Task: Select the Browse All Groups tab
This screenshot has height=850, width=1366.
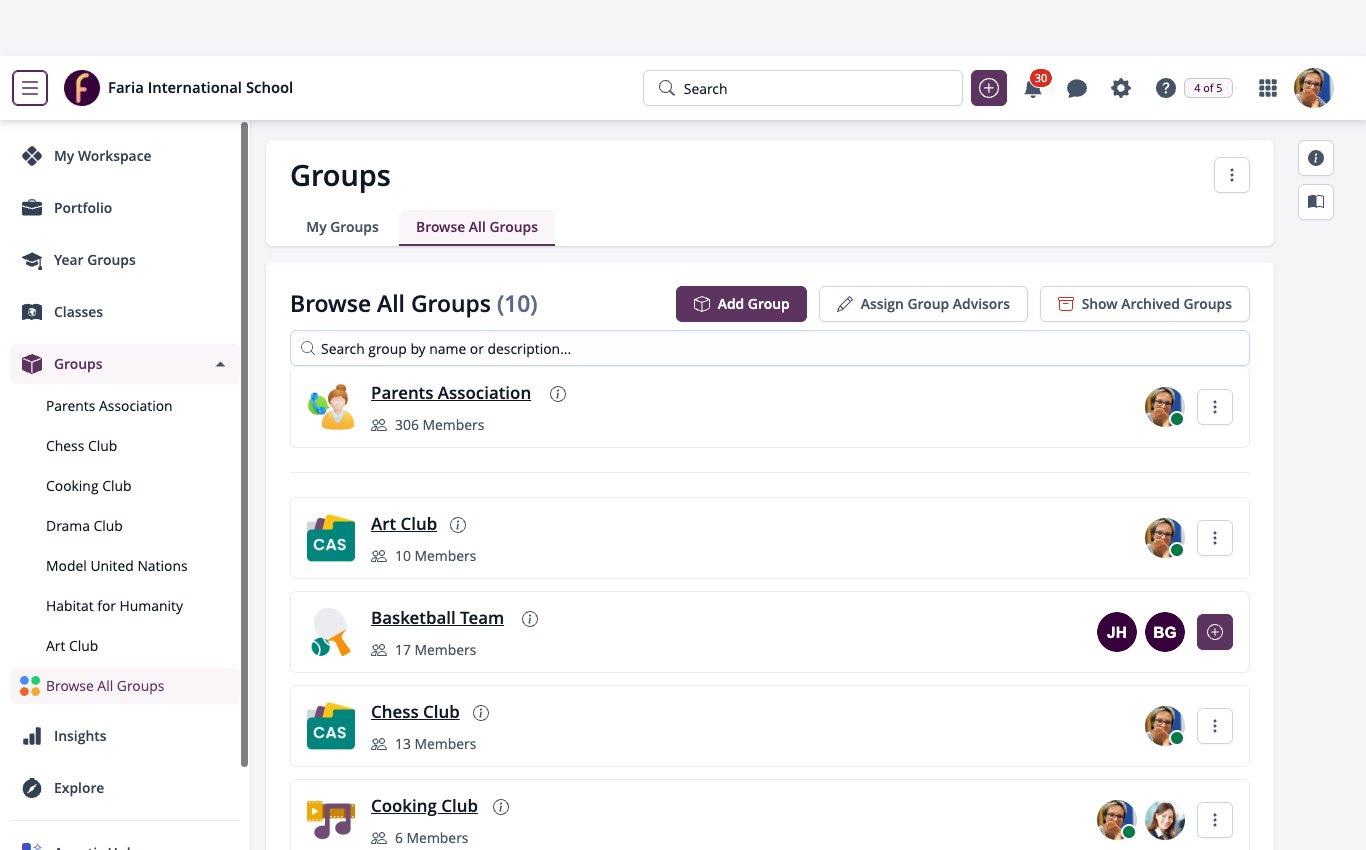Action: 477,227
